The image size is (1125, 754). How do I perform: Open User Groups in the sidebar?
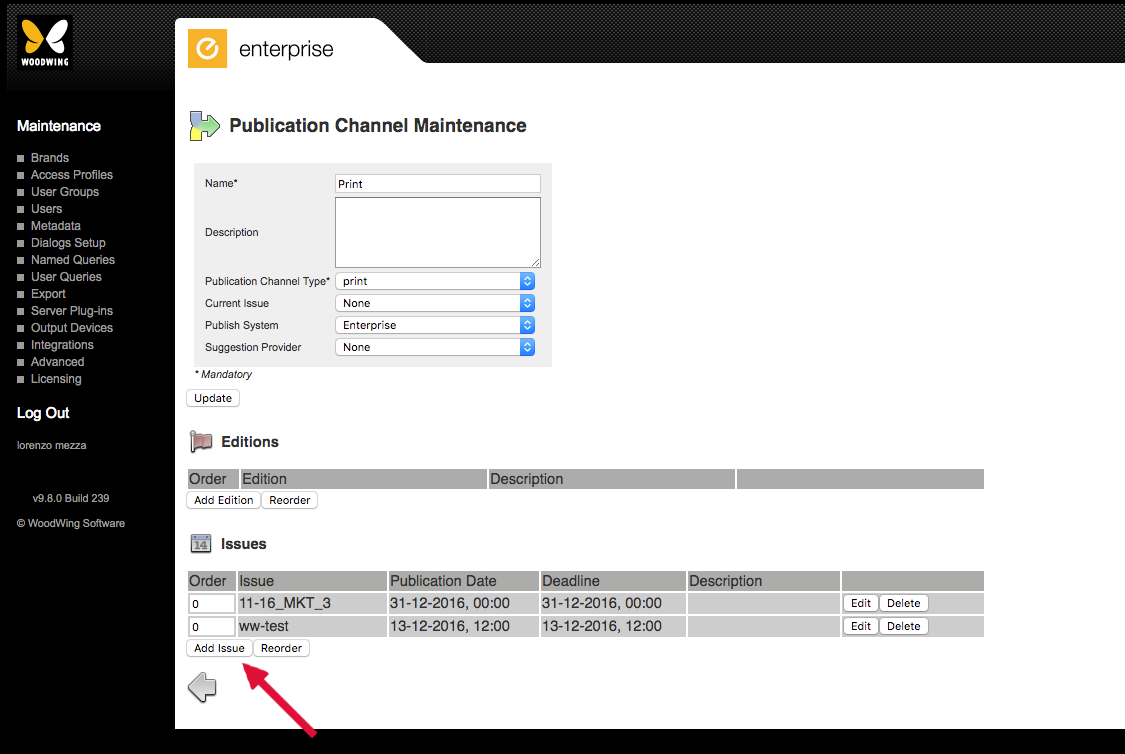(x=65, y=192)
